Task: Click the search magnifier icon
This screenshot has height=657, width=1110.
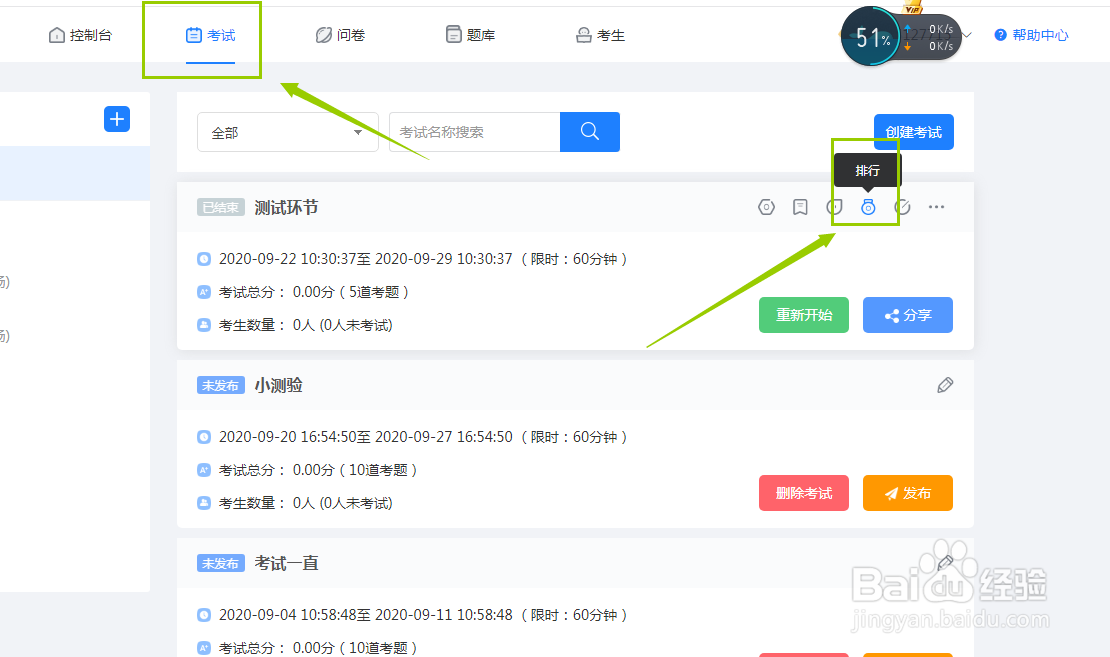Action: (589, 131)
